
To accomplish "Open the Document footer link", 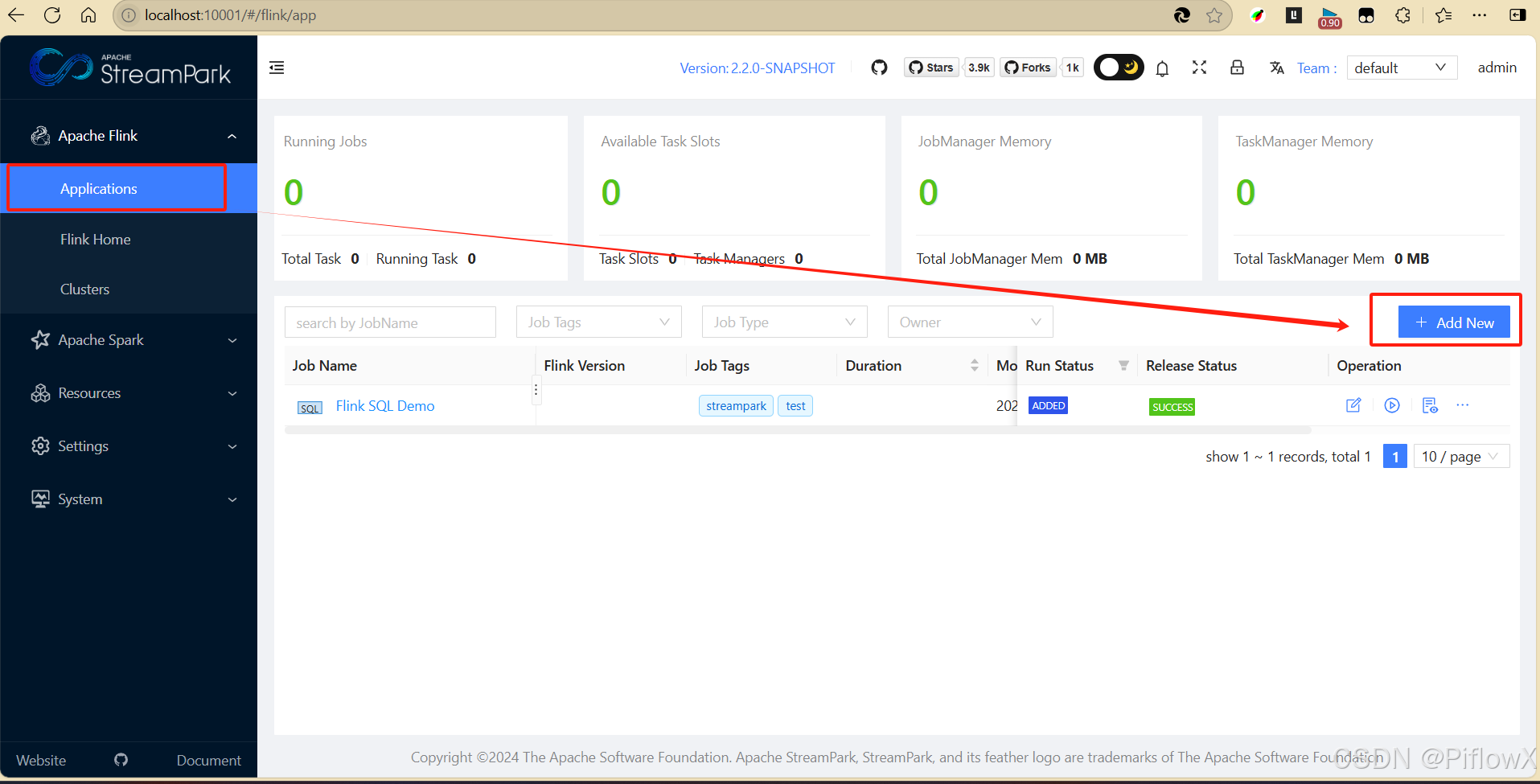I will [208, 760].
